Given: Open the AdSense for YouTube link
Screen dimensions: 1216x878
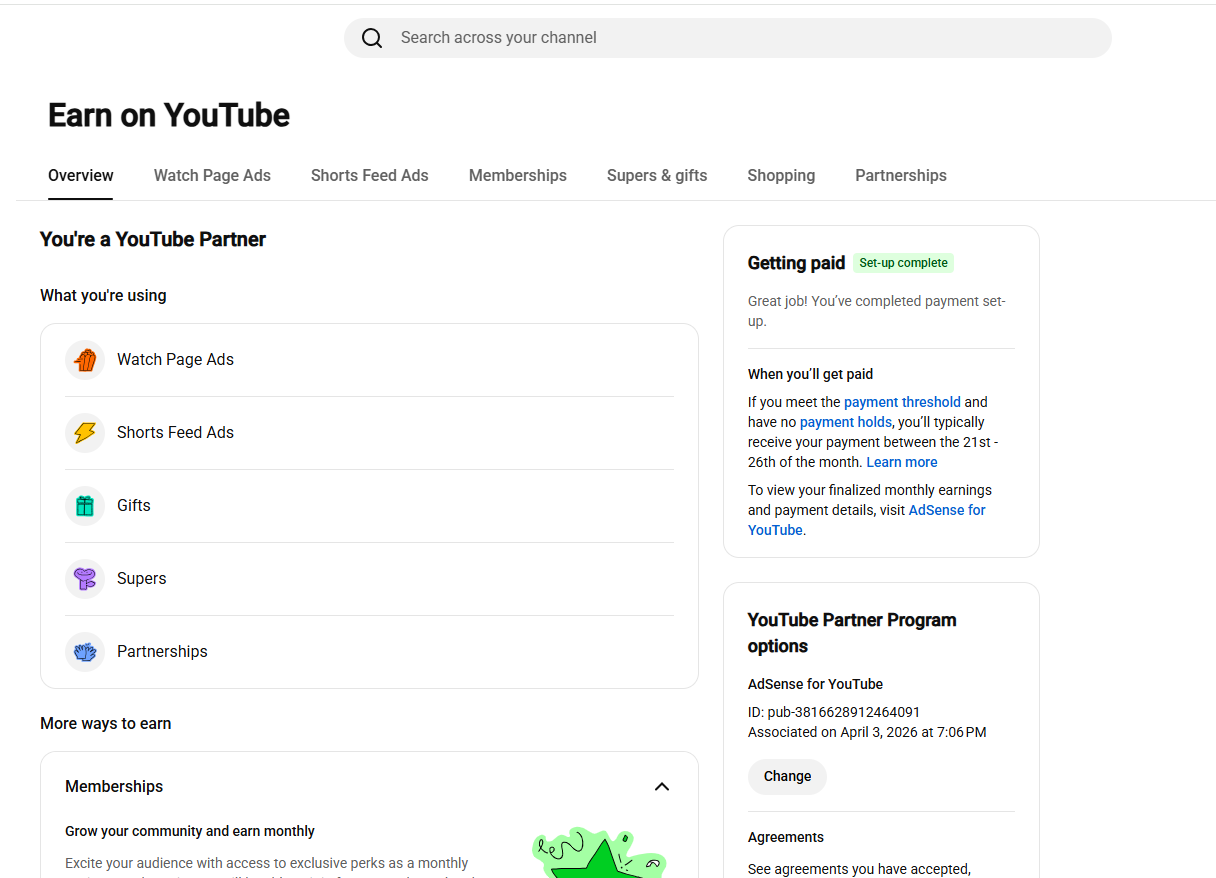Looking at the screenshot, I should click(867, 520).
